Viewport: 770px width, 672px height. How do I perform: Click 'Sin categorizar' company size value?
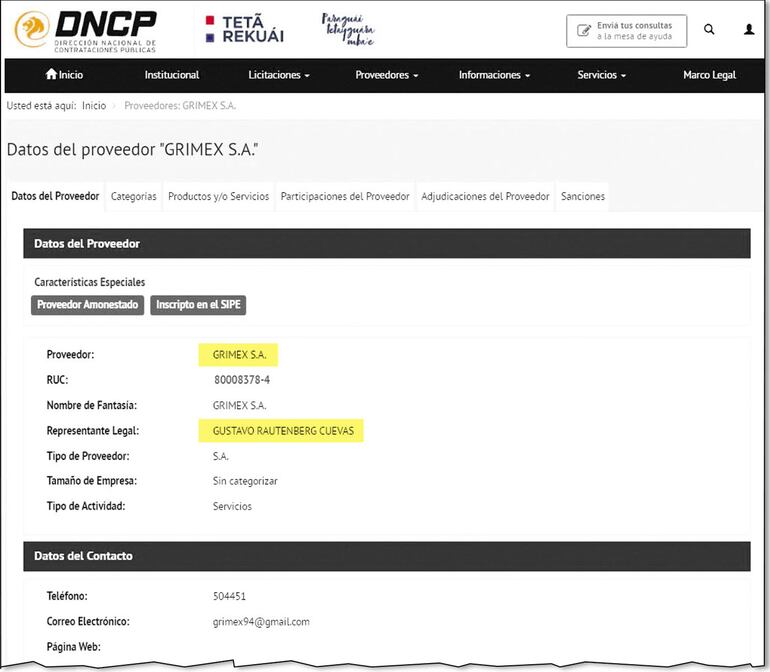245,481
